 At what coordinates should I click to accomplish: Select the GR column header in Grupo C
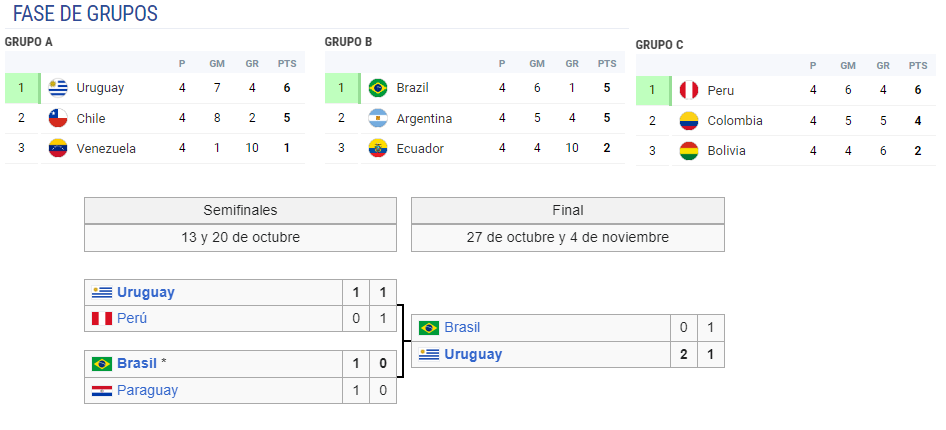coord(883,66)
